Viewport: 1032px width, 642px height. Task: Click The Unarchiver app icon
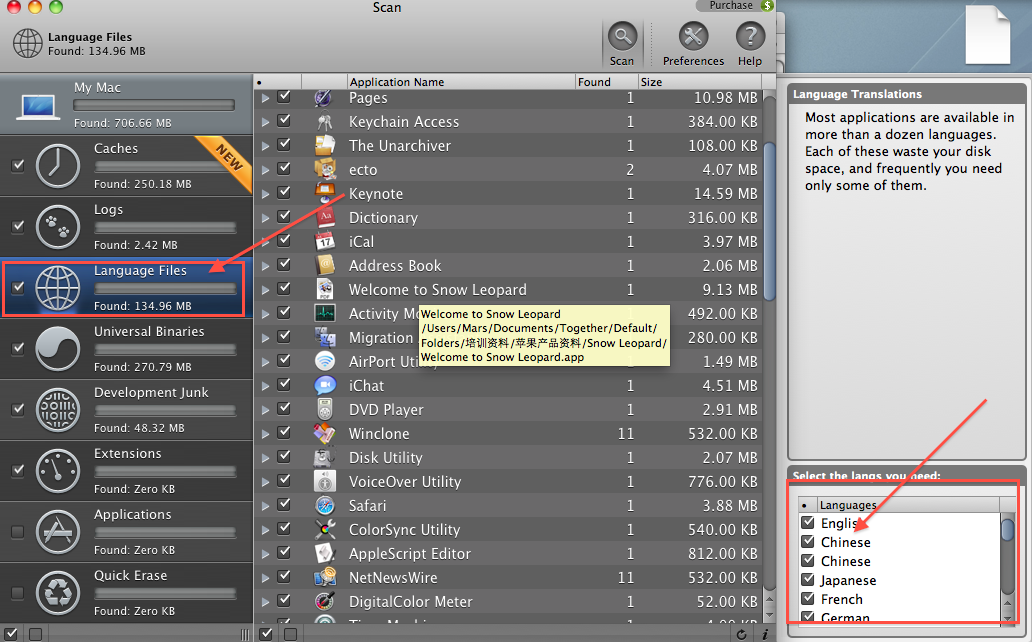click(324, 146)
